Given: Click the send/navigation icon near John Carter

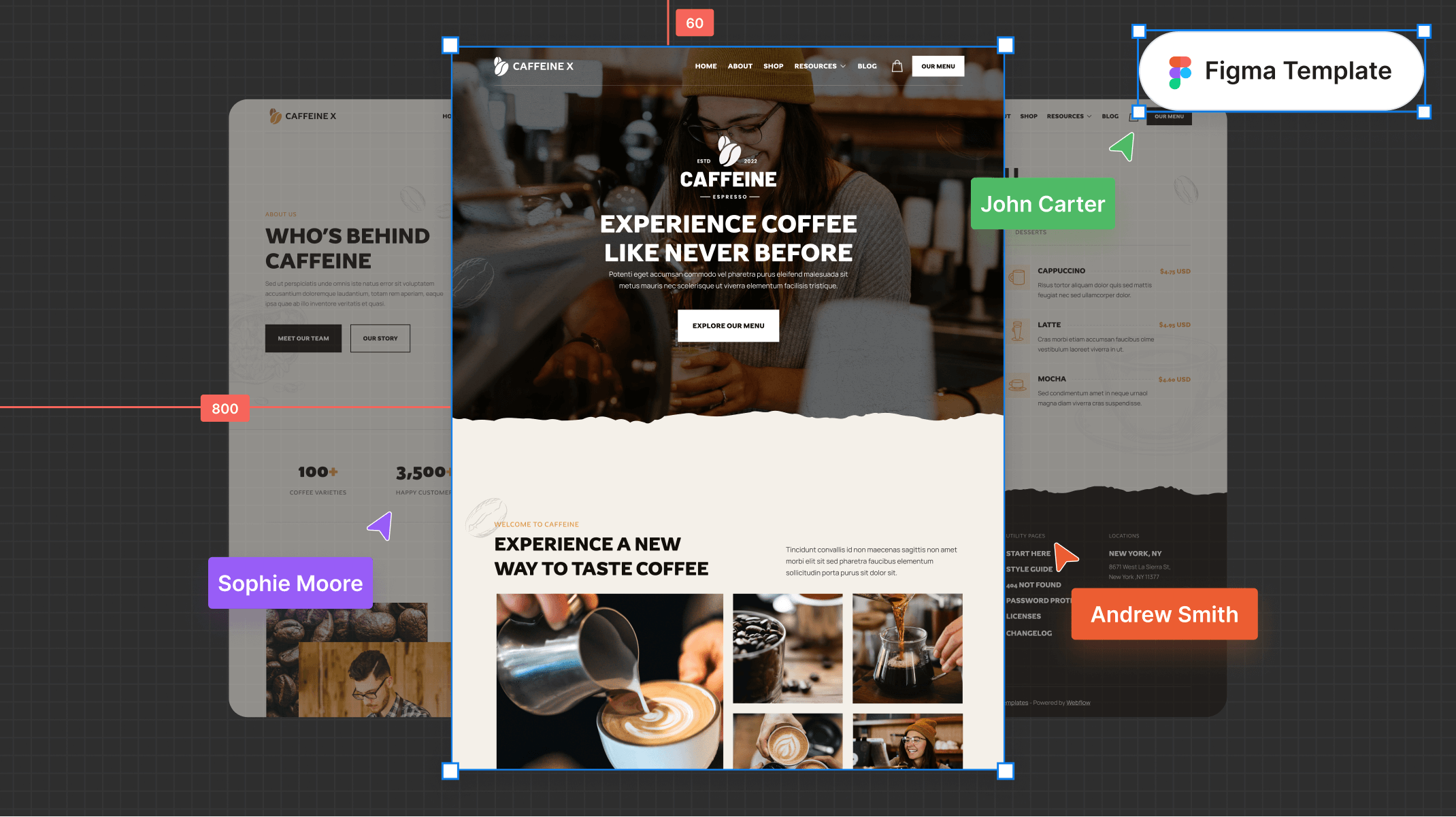Looking at the screenshot, I should click(x=1121, y=148).
